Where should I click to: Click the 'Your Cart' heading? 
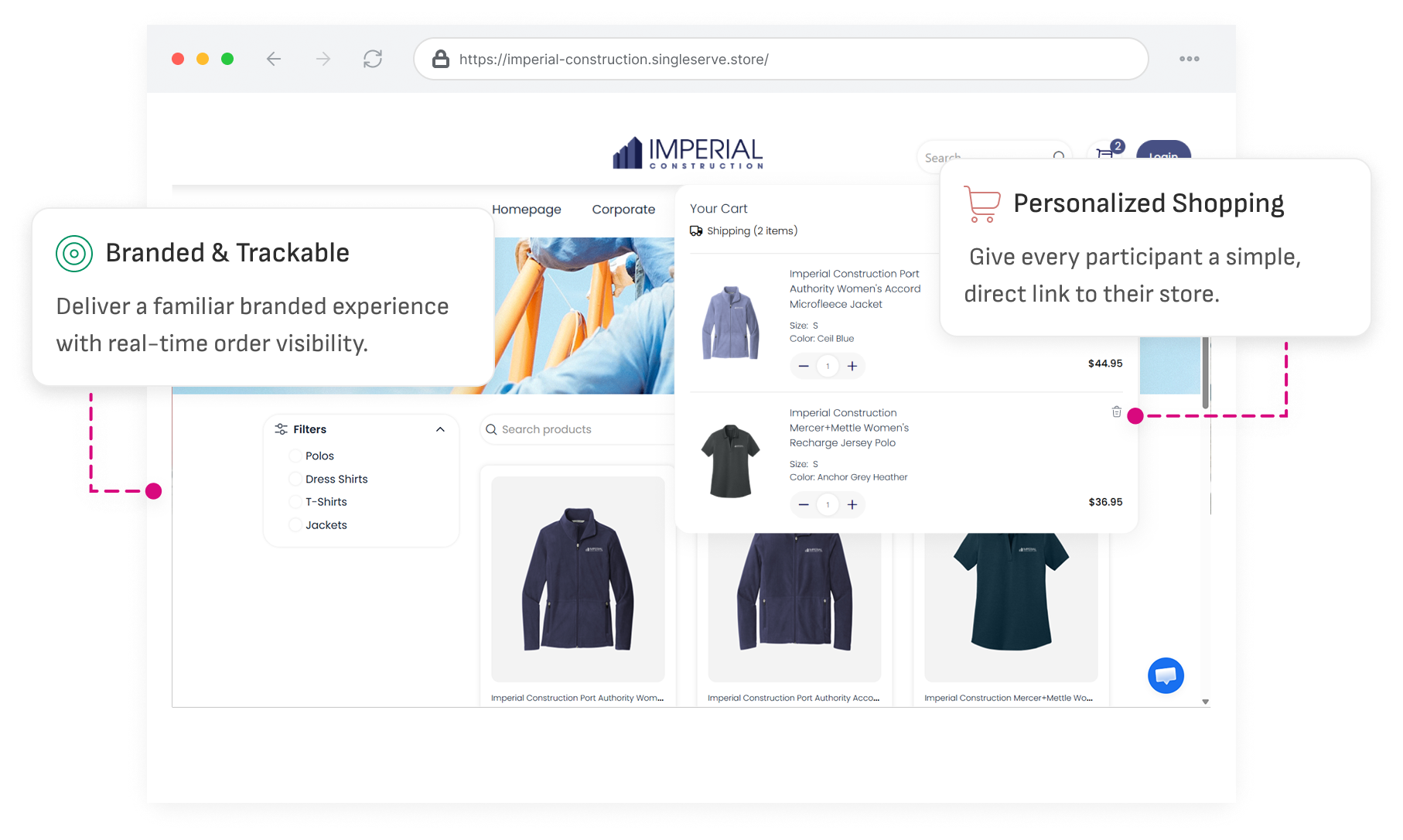(719, 209)
